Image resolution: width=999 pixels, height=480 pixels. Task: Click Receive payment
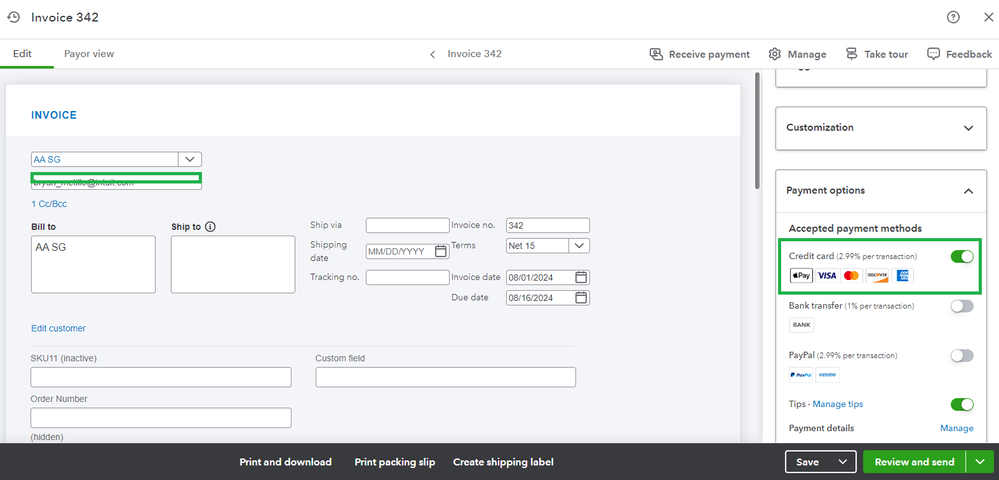tap(700, 54)
